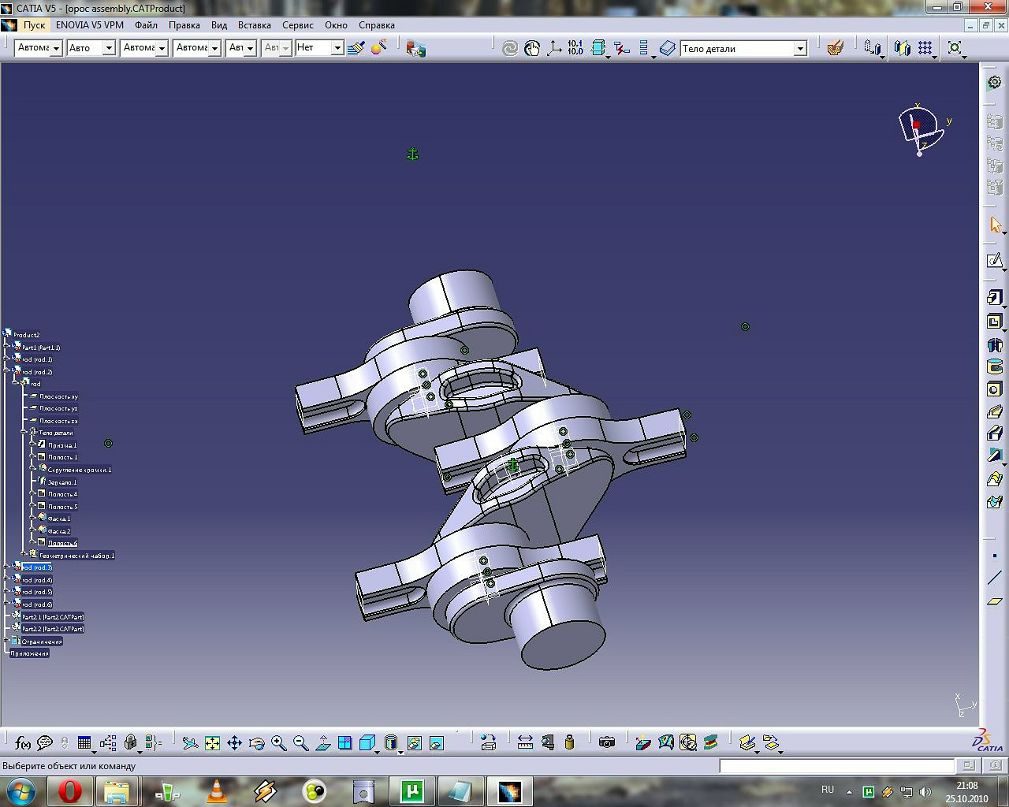Select the Pan view tool
The height and width of the screenshot is (807, 1009).
[234, 743]
